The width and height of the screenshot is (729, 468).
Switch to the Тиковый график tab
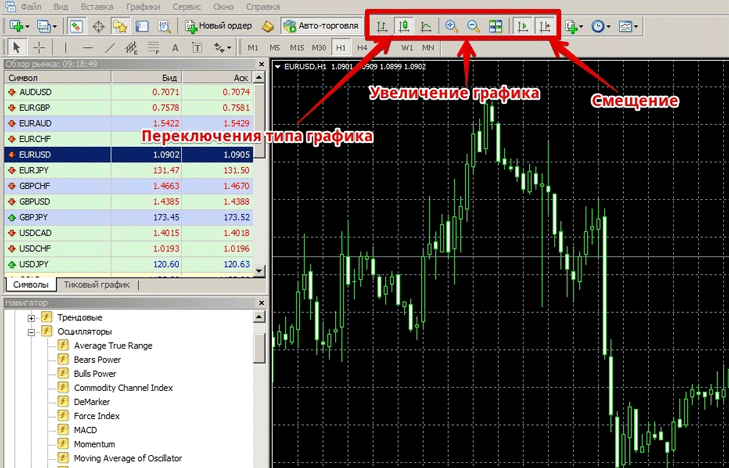[x=97, y=284]
